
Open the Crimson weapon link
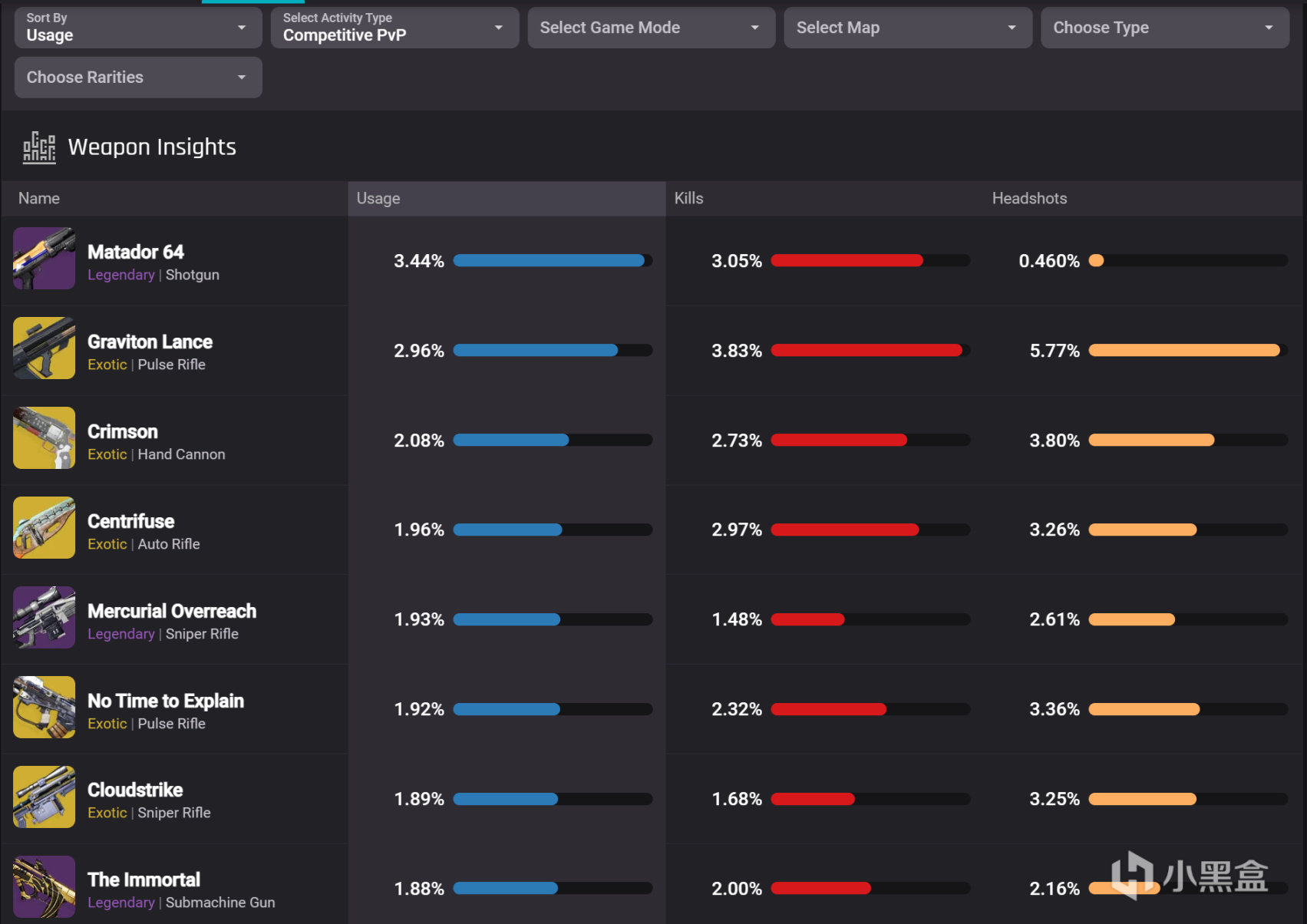[x=123, y=431]
